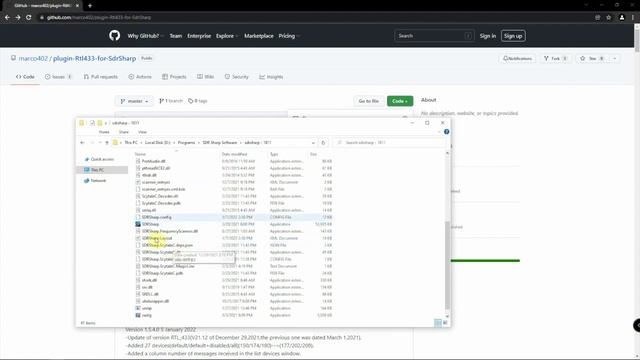Open the 1 branch link
This screenshot has width=640, height=360.
(171, 101)
